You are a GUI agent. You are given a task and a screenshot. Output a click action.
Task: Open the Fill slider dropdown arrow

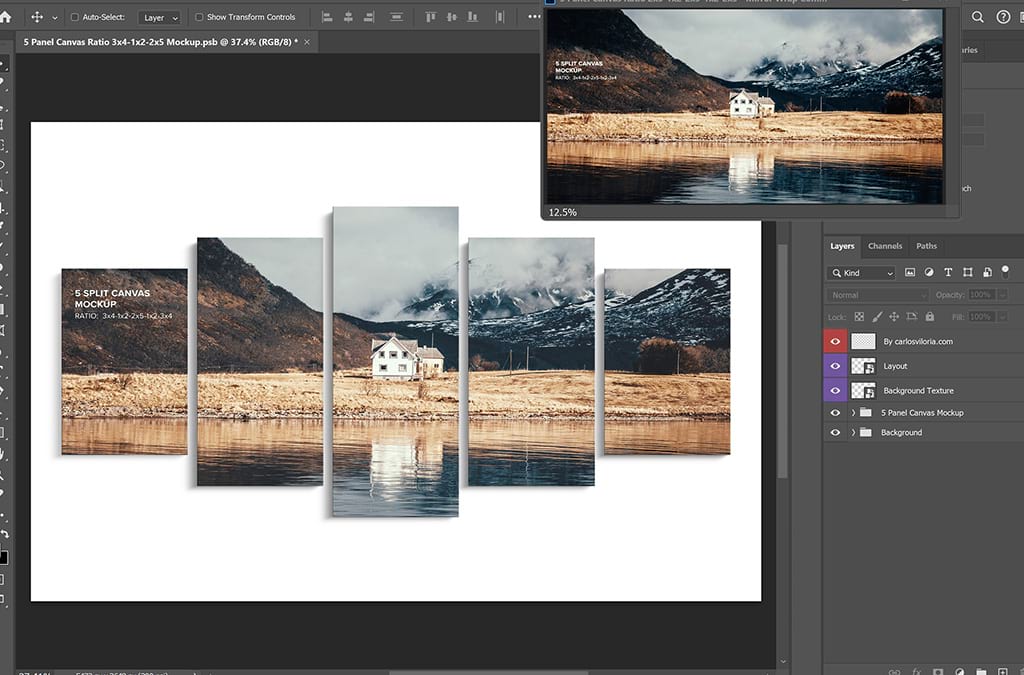[x=1003, y=317]
